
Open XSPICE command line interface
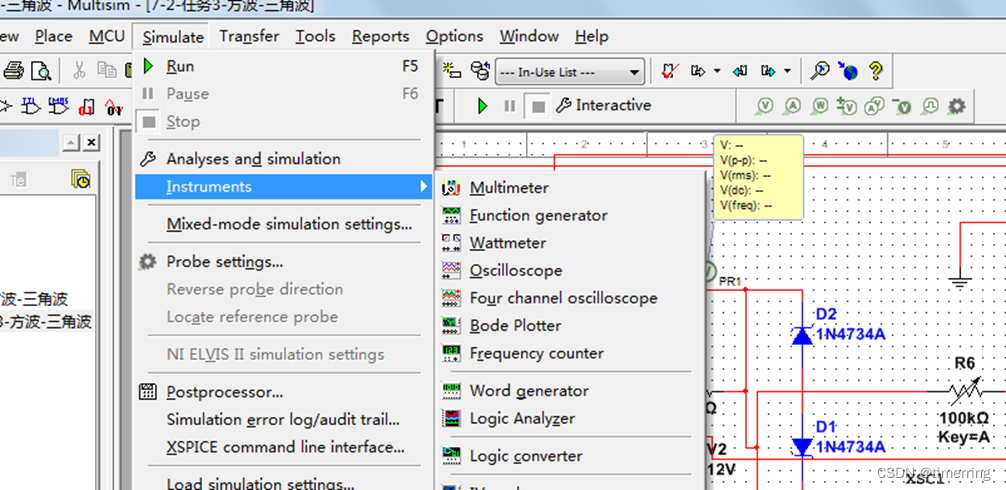[x=283, y=447]
